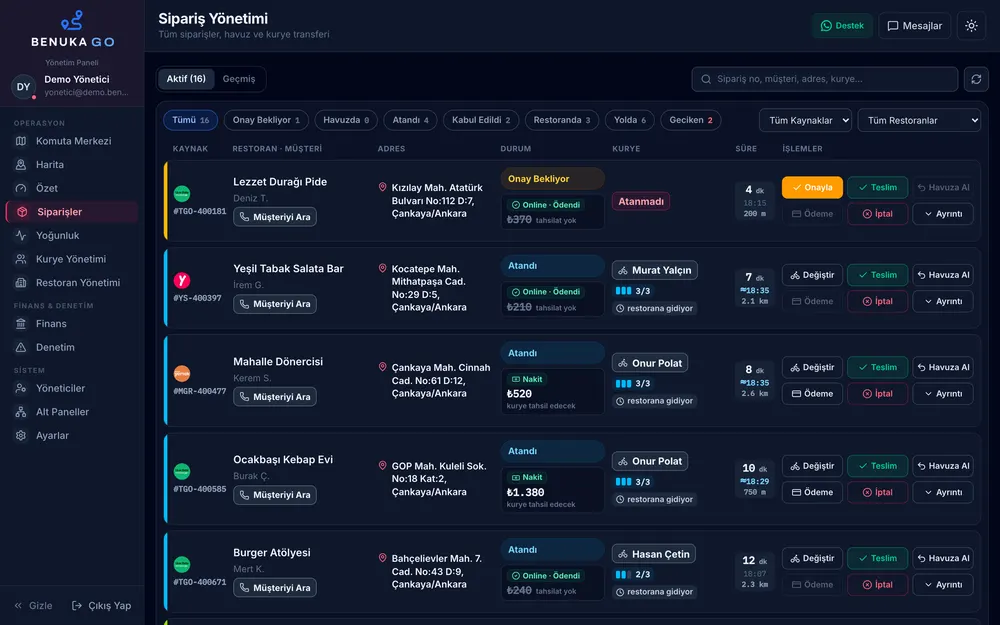Click the Onay Bekliyor status badge
The height and width of the screenshot is (625, 1000).
(552, 179)
